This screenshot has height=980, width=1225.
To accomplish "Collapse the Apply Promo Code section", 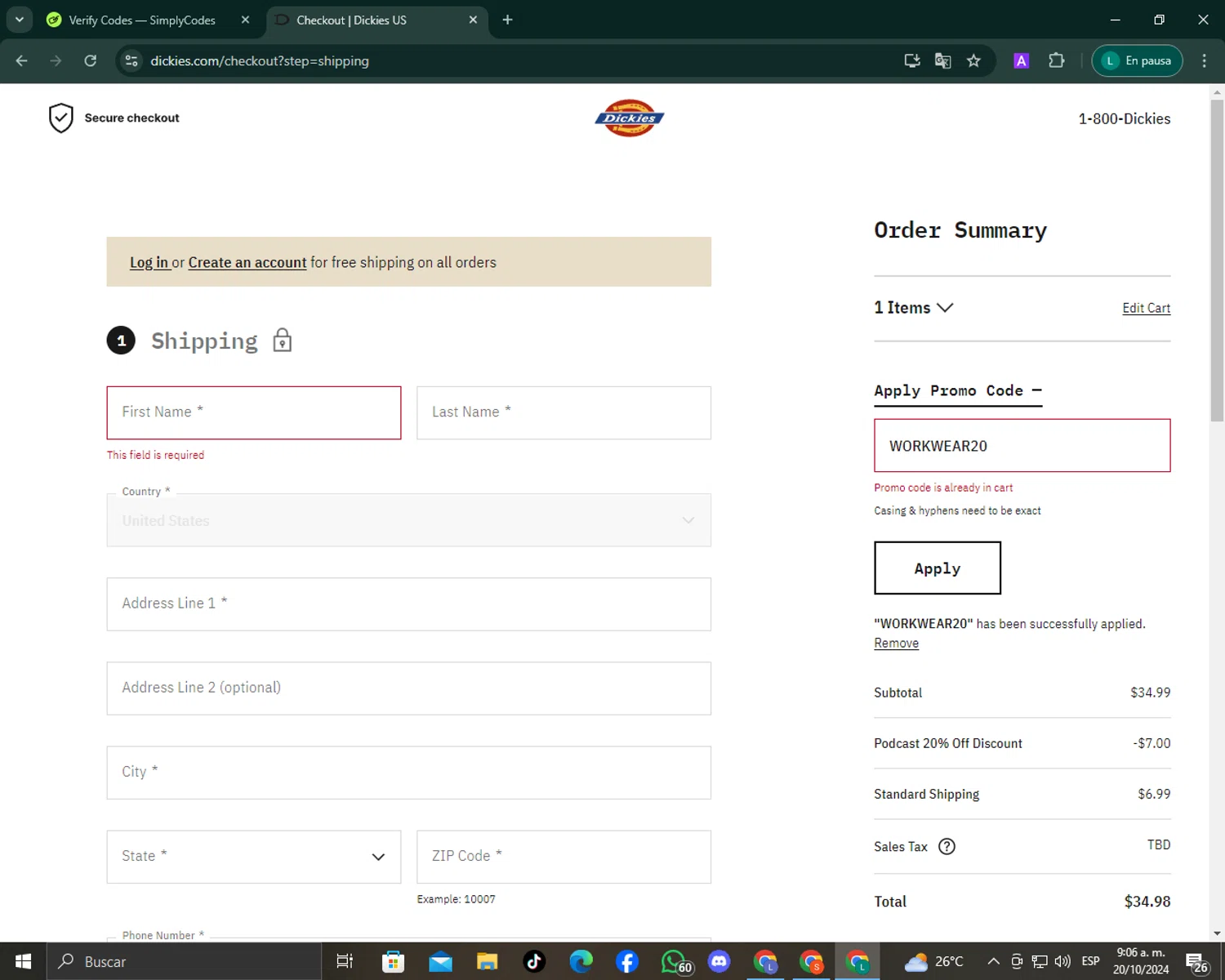I will (x=958, y=390).
